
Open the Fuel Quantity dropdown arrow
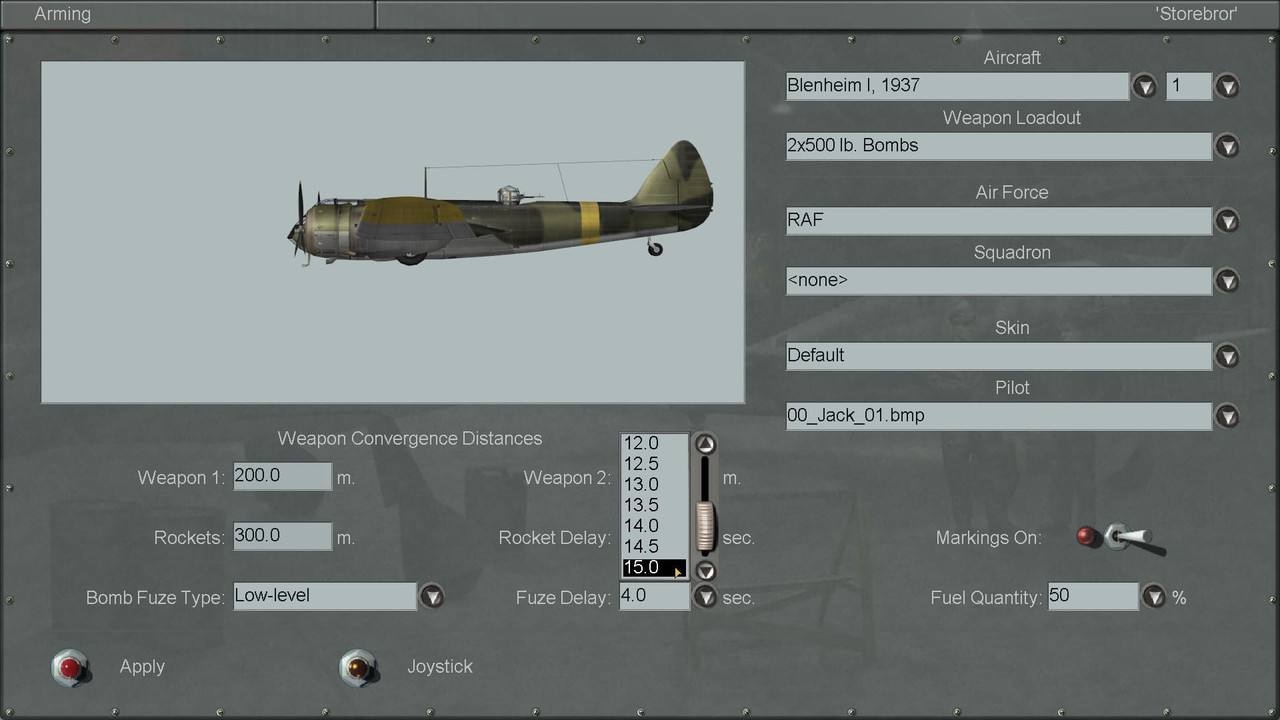1154,597
